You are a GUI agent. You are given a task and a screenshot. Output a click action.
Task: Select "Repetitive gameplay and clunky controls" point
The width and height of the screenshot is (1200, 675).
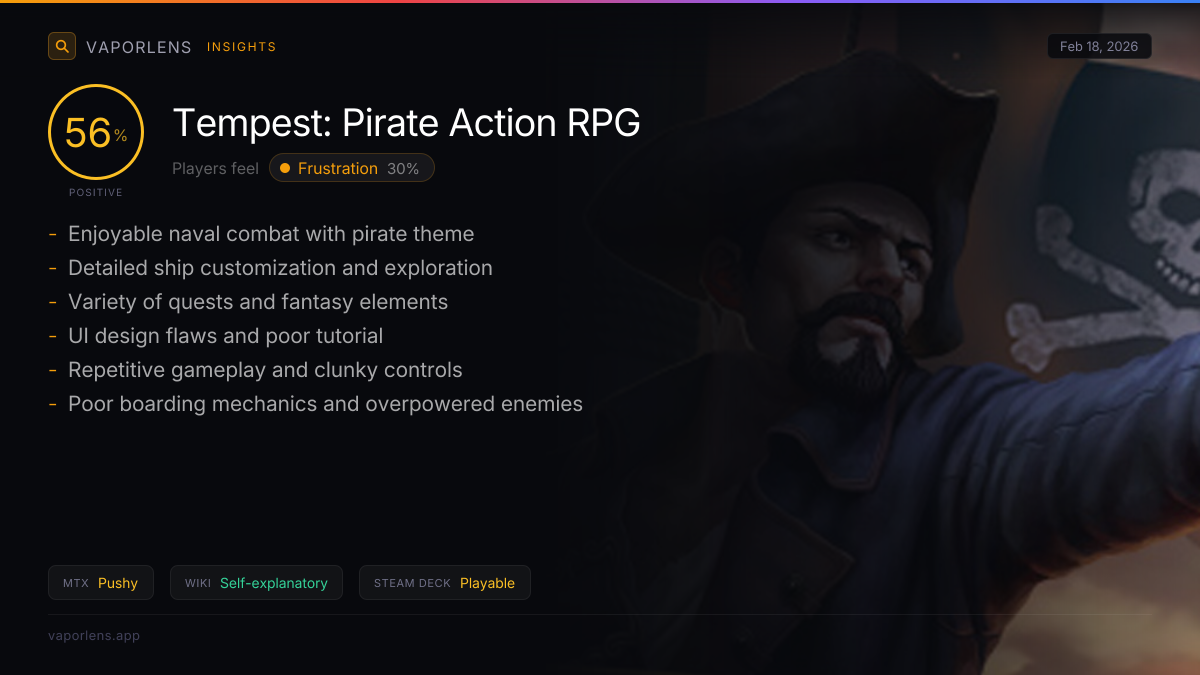click(x=265, y=370)
